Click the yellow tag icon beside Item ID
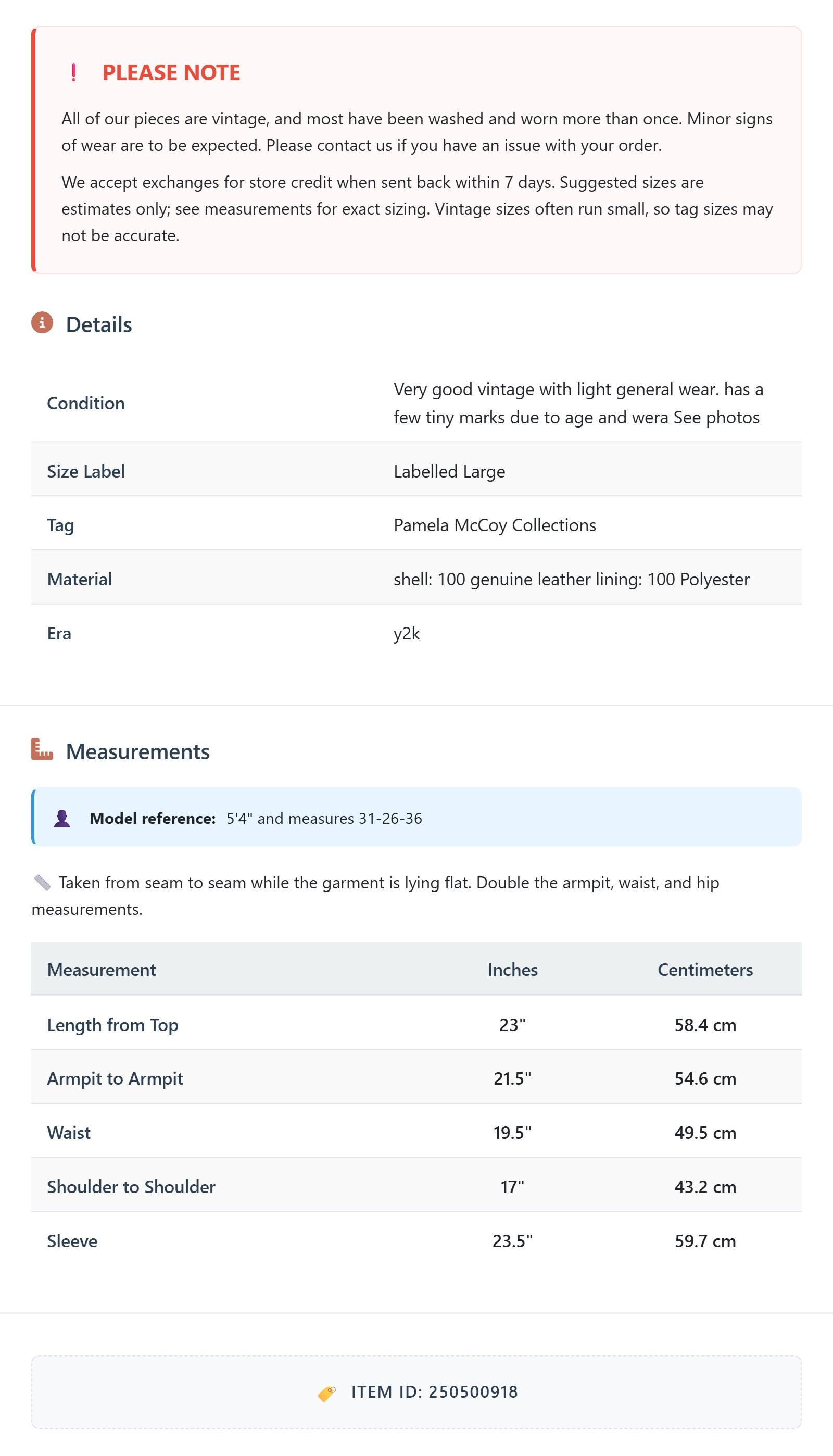 click(x=326, y=1393)
